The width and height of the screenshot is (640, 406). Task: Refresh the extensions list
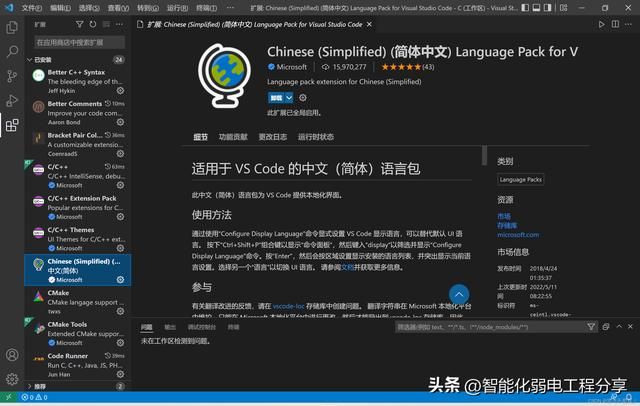click(91, 25)
